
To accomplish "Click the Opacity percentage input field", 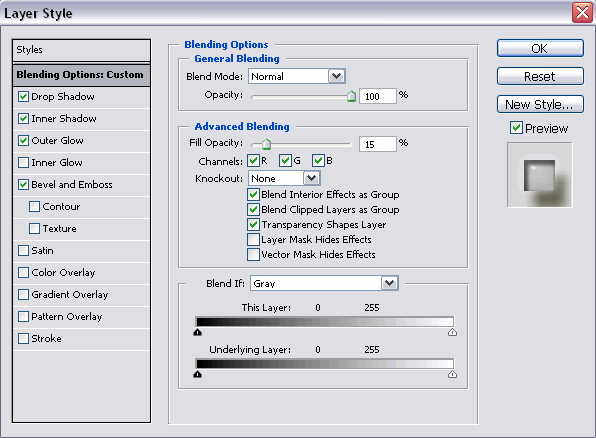I will (x=378, y=96).
